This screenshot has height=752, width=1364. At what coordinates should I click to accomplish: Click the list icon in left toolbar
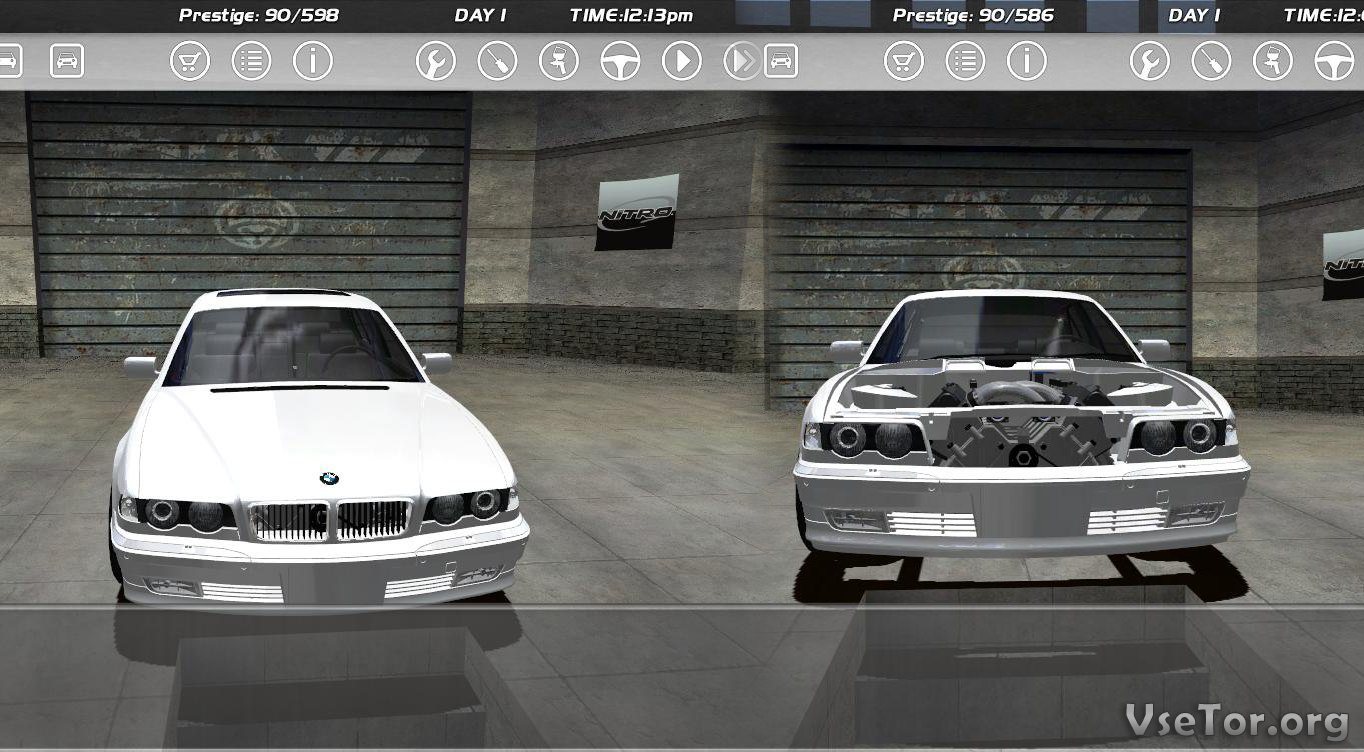[x=251, y=62]
